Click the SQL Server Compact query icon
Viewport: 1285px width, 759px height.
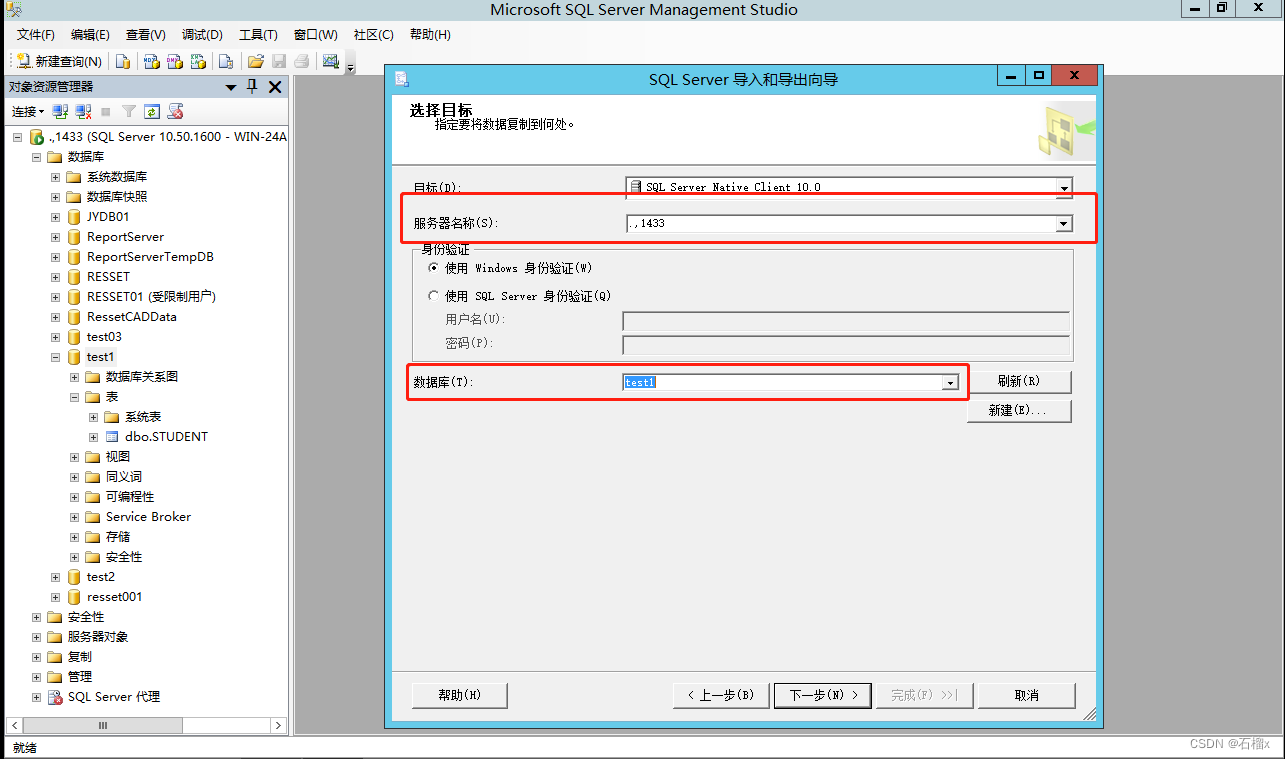[x=227, y=61]
